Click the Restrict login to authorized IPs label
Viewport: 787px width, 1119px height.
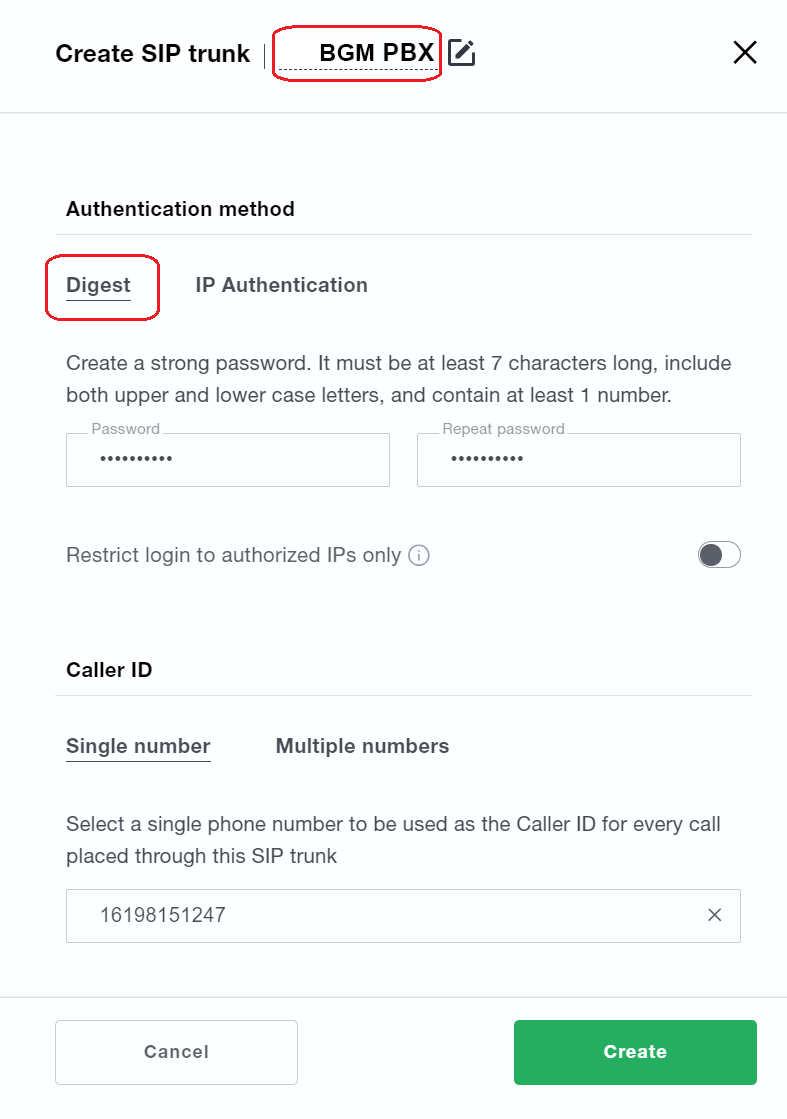point(233,555)
